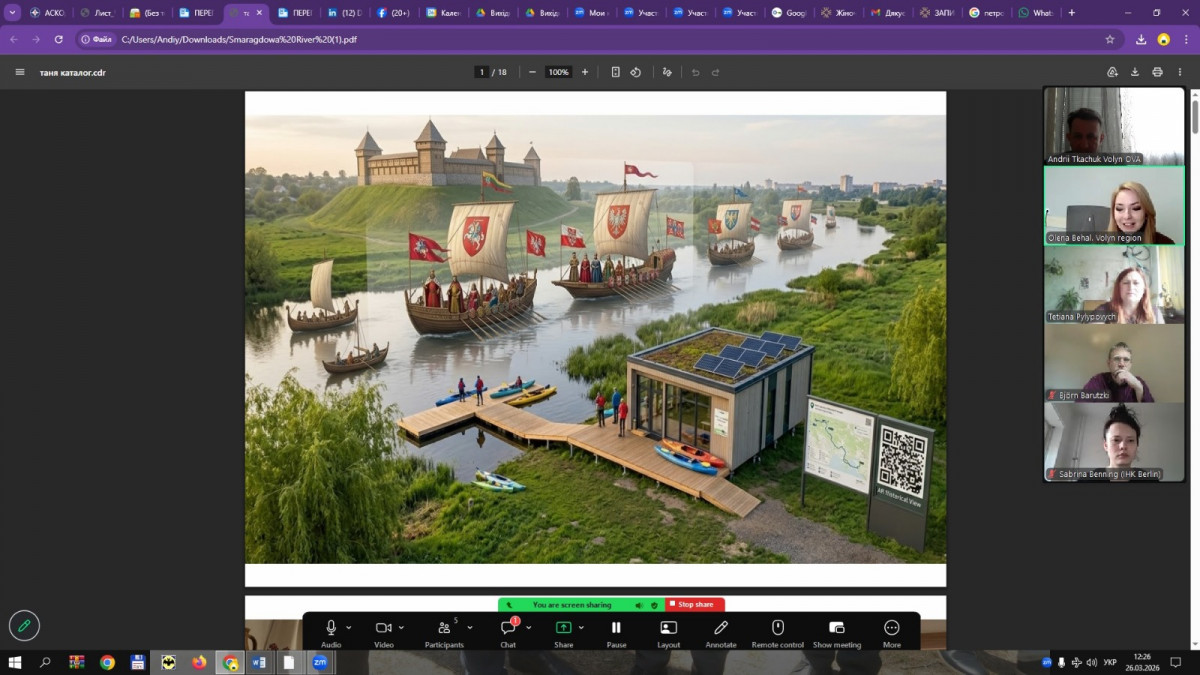1200x675 pixels.
Task: Expand the Audio options arrow
Action: [x=349, y=628]
